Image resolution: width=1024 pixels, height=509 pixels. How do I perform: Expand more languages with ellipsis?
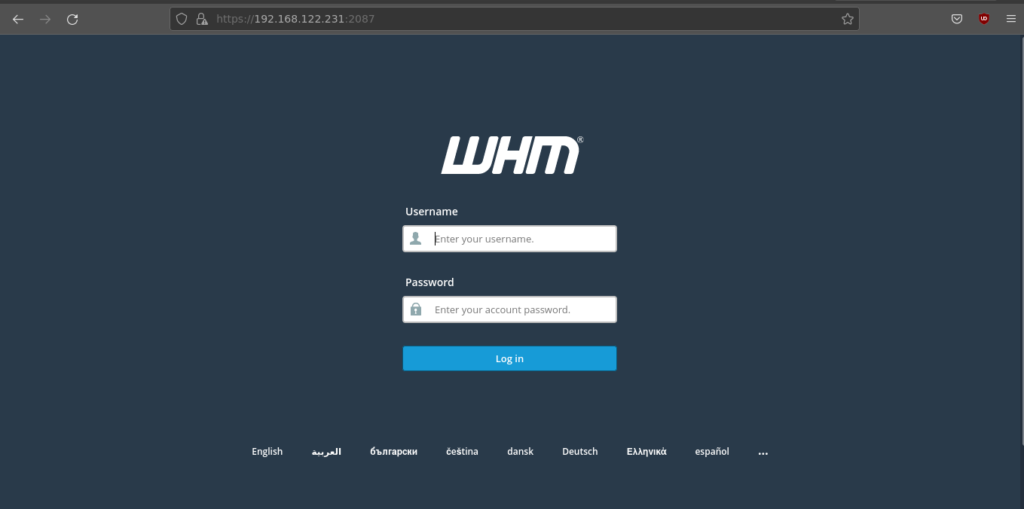[763, 452]
